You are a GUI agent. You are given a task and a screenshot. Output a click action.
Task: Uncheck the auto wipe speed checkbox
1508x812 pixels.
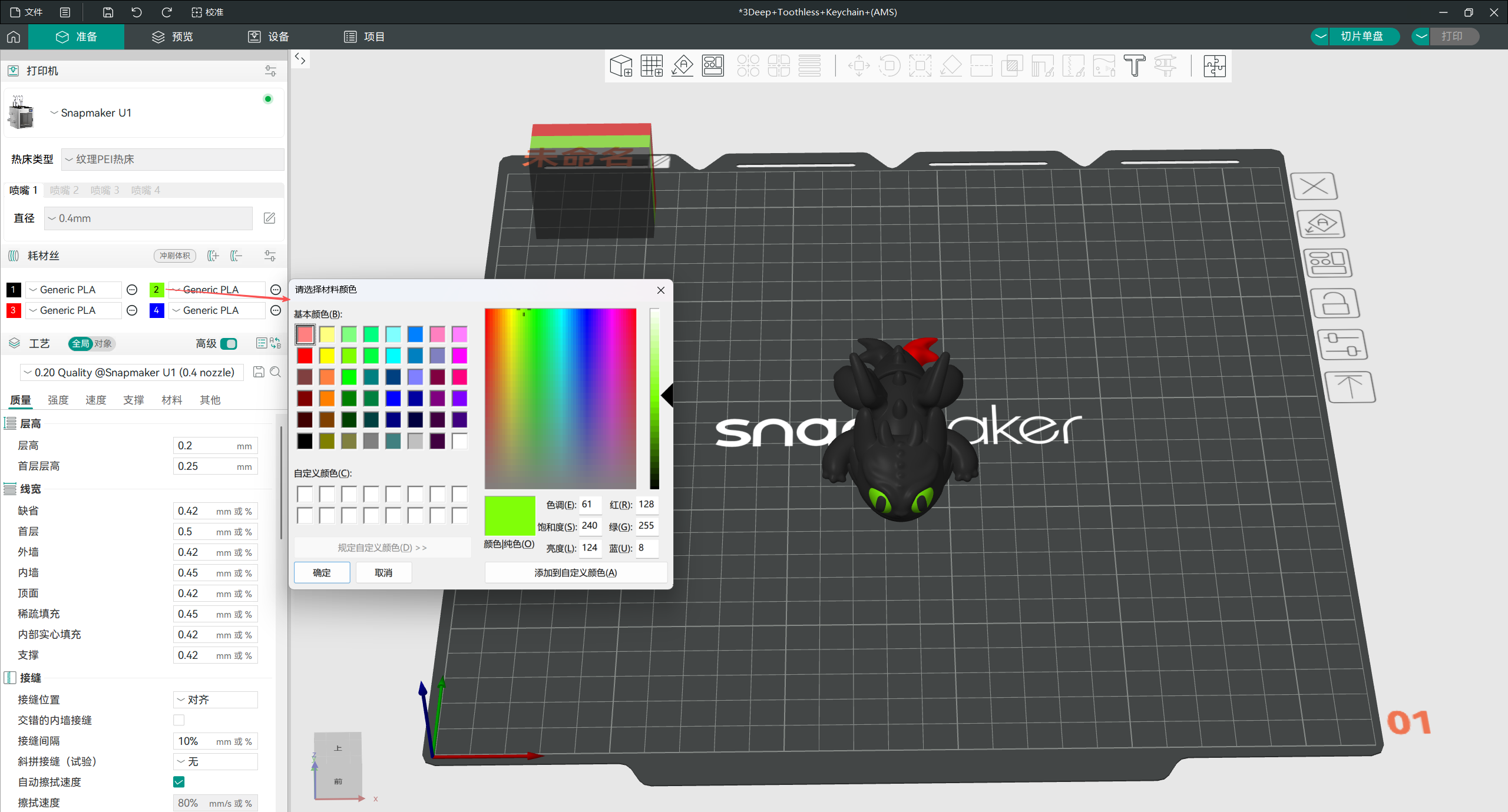coord(179,782)
